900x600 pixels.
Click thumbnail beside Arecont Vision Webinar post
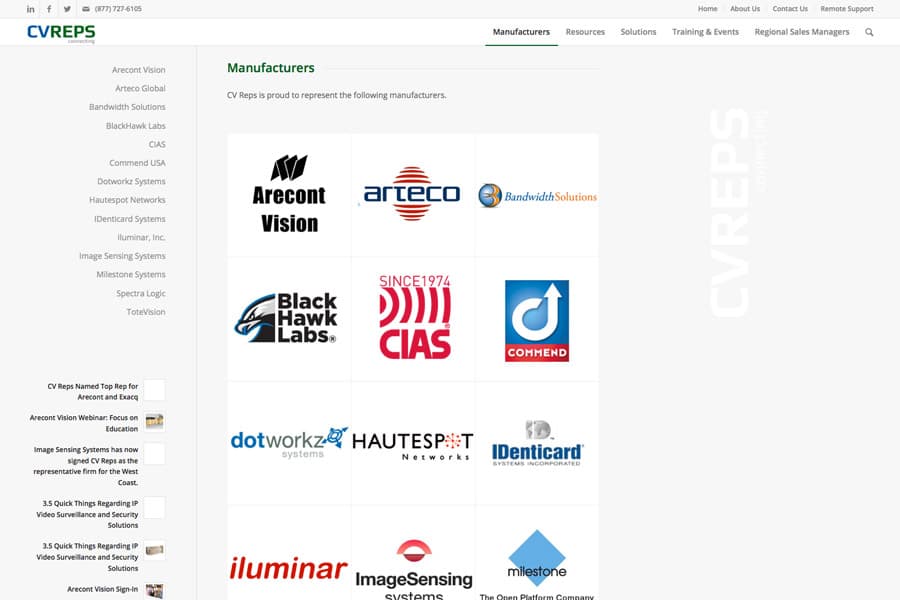(x=154, y=421)
